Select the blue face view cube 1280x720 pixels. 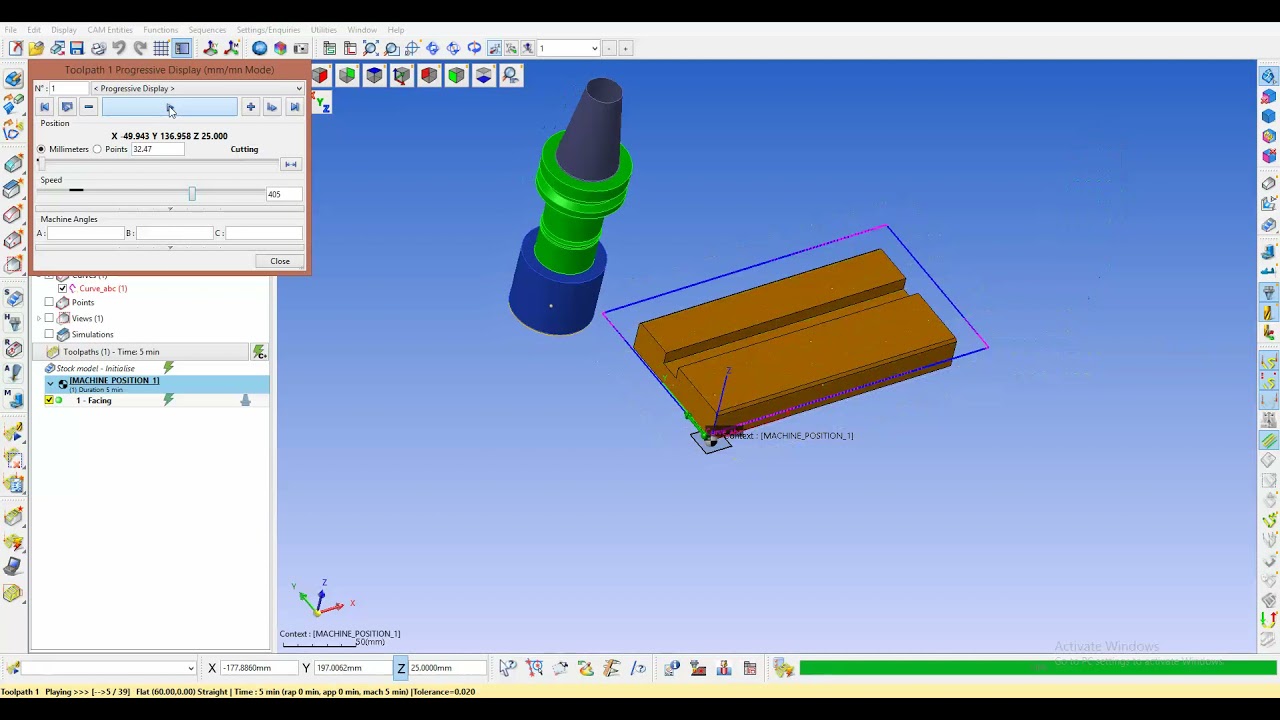click(374, 75)
